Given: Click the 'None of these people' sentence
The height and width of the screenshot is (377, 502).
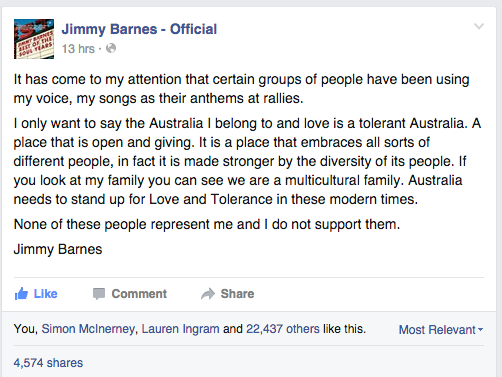Looking at the screenshot, I should [x=207, y=224].
